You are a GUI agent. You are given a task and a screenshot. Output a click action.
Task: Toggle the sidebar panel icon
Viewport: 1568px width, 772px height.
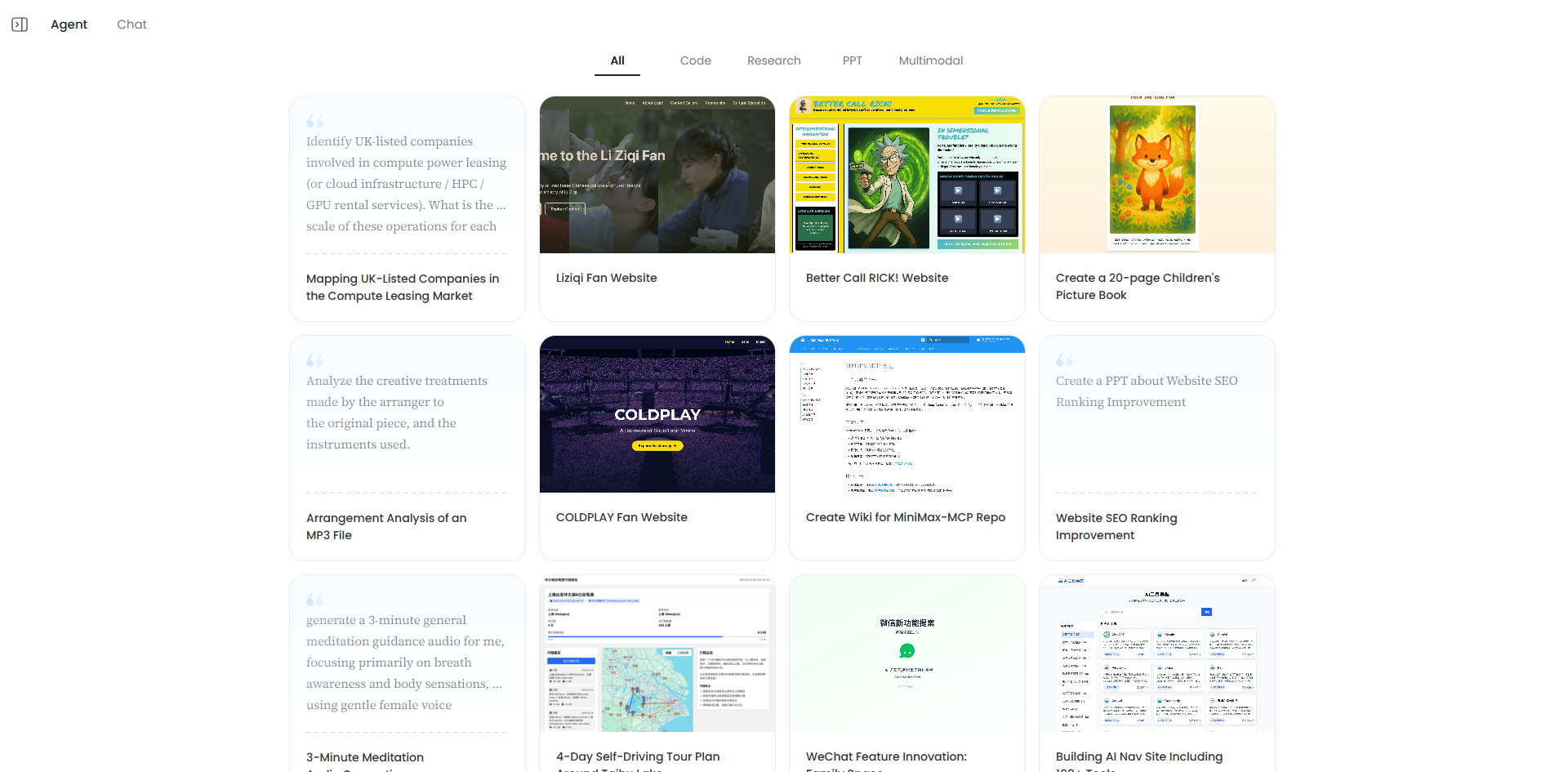click(20, 25)
